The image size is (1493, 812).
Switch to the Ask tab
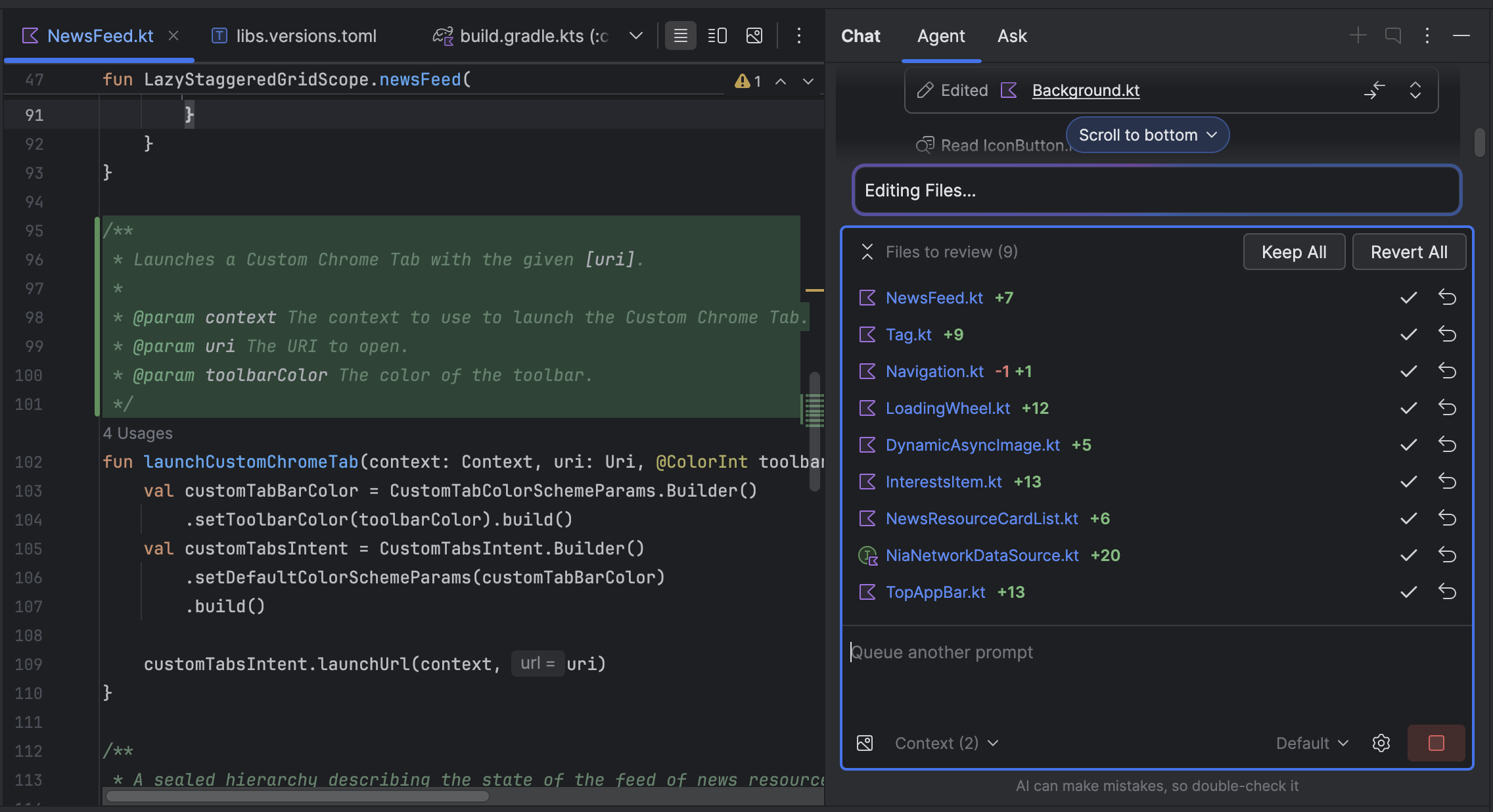tap(1011, 36)
